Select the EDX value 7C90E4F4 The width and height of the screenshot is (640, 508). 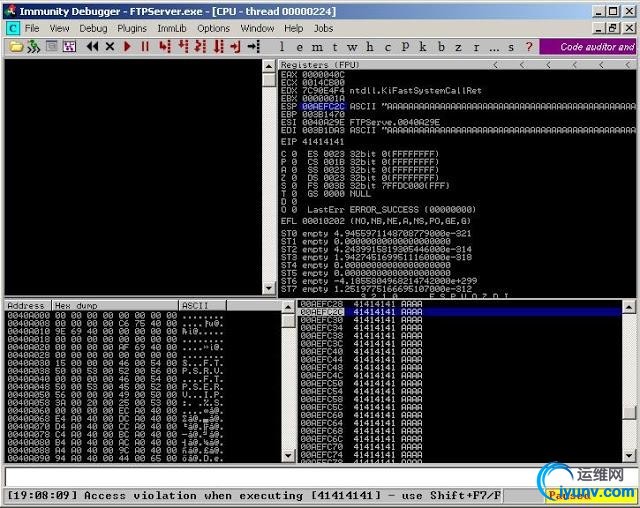323,91
